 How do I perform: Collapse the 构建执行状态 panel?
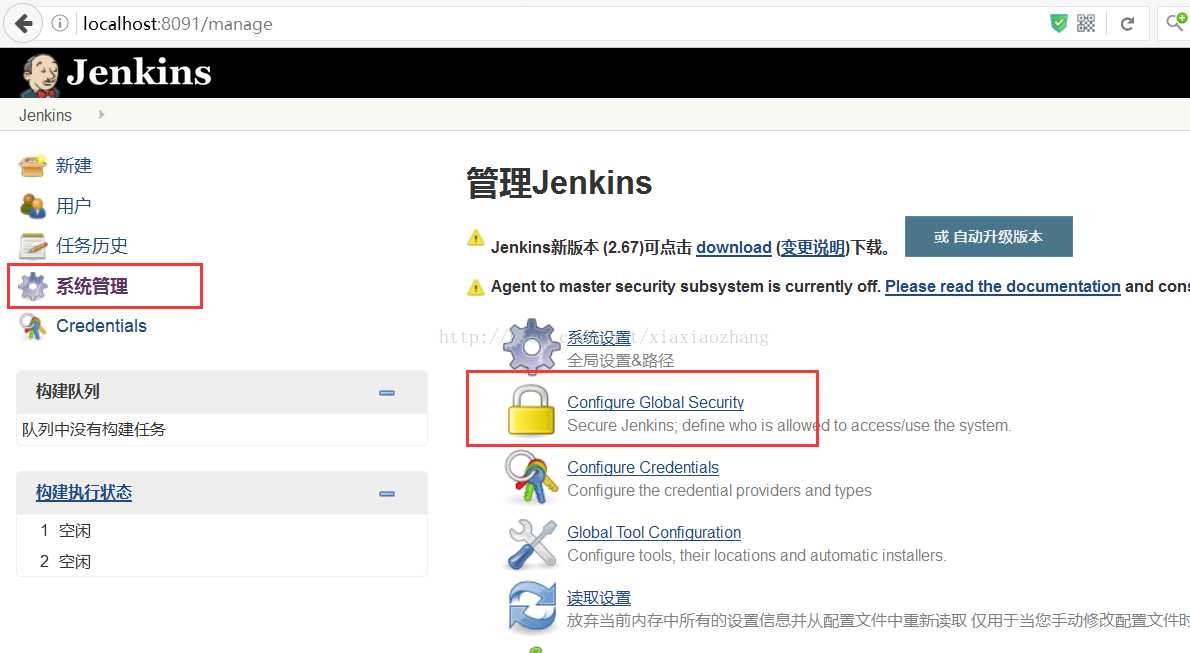pyautogui.click(x=387, y=494)
